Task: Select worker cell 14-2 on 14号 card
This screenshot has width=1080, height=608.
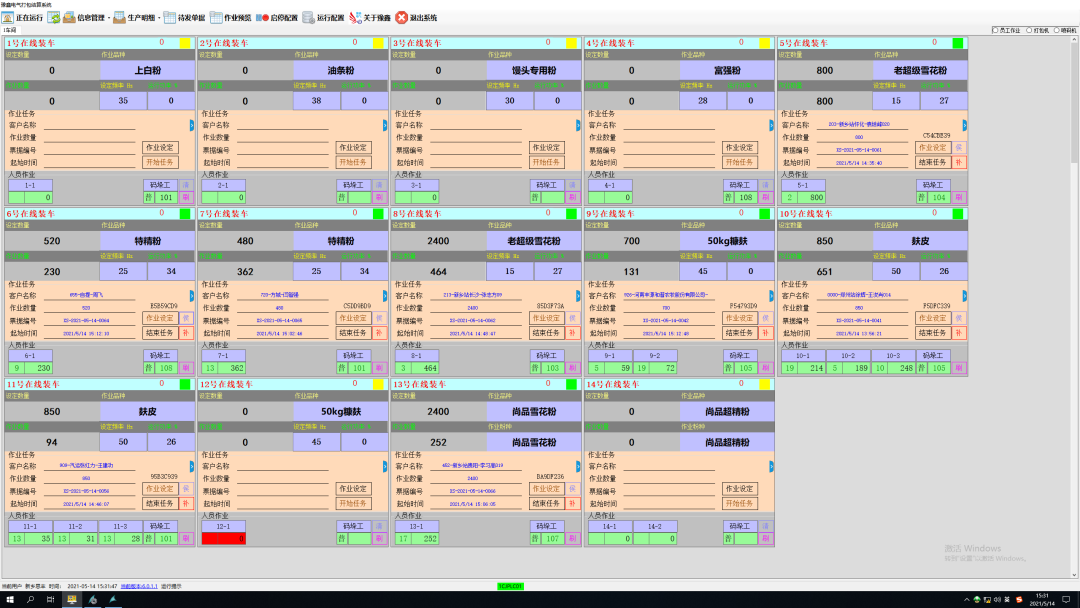Action: click(655, 526)
